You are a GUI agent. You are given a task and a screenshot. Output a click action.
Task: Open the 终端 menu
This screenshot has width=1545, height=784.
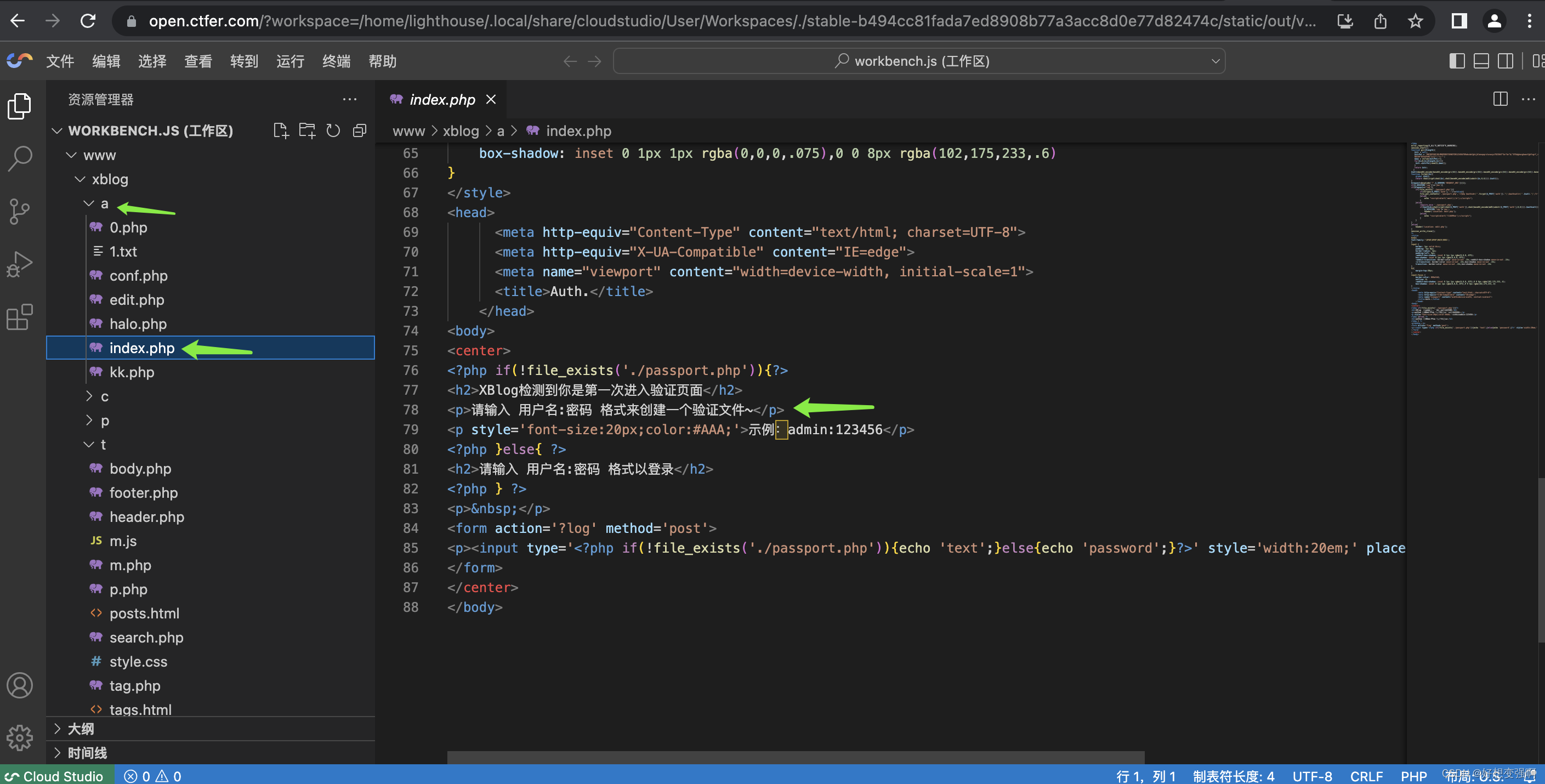[336, 61]
